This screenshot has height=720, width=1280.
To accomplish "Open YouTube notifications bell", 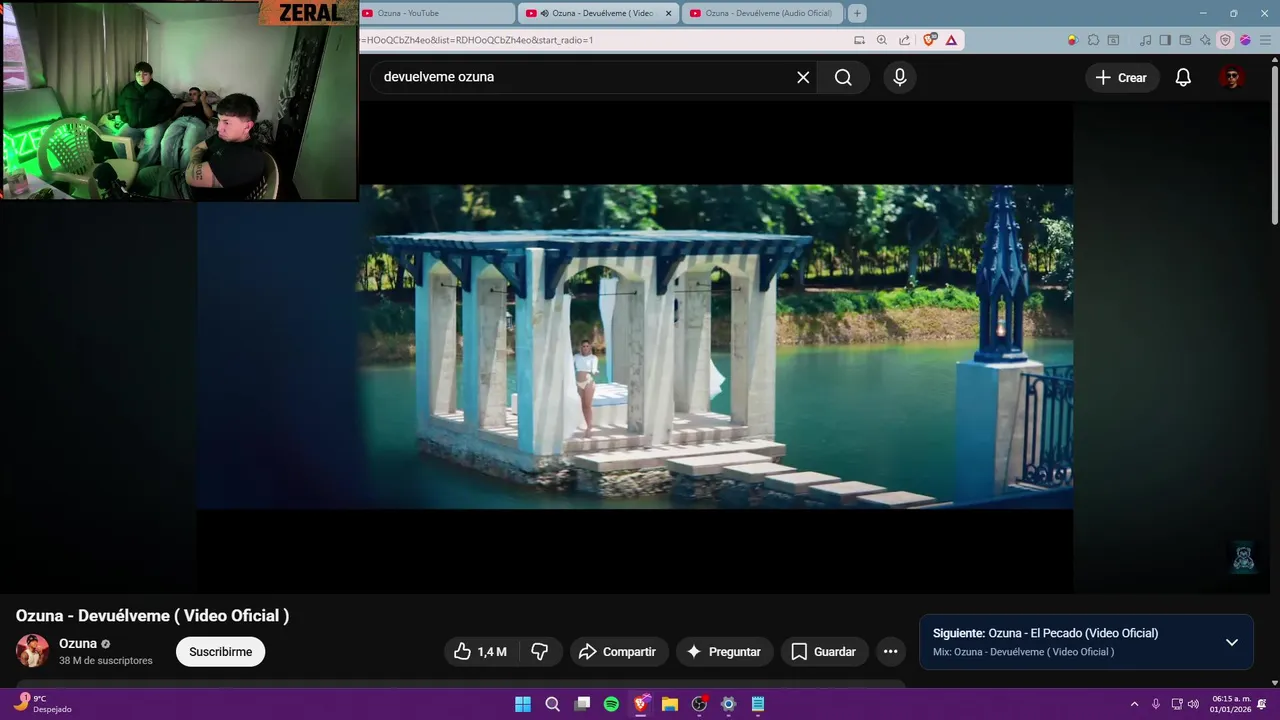I will tap(1183, 77).
